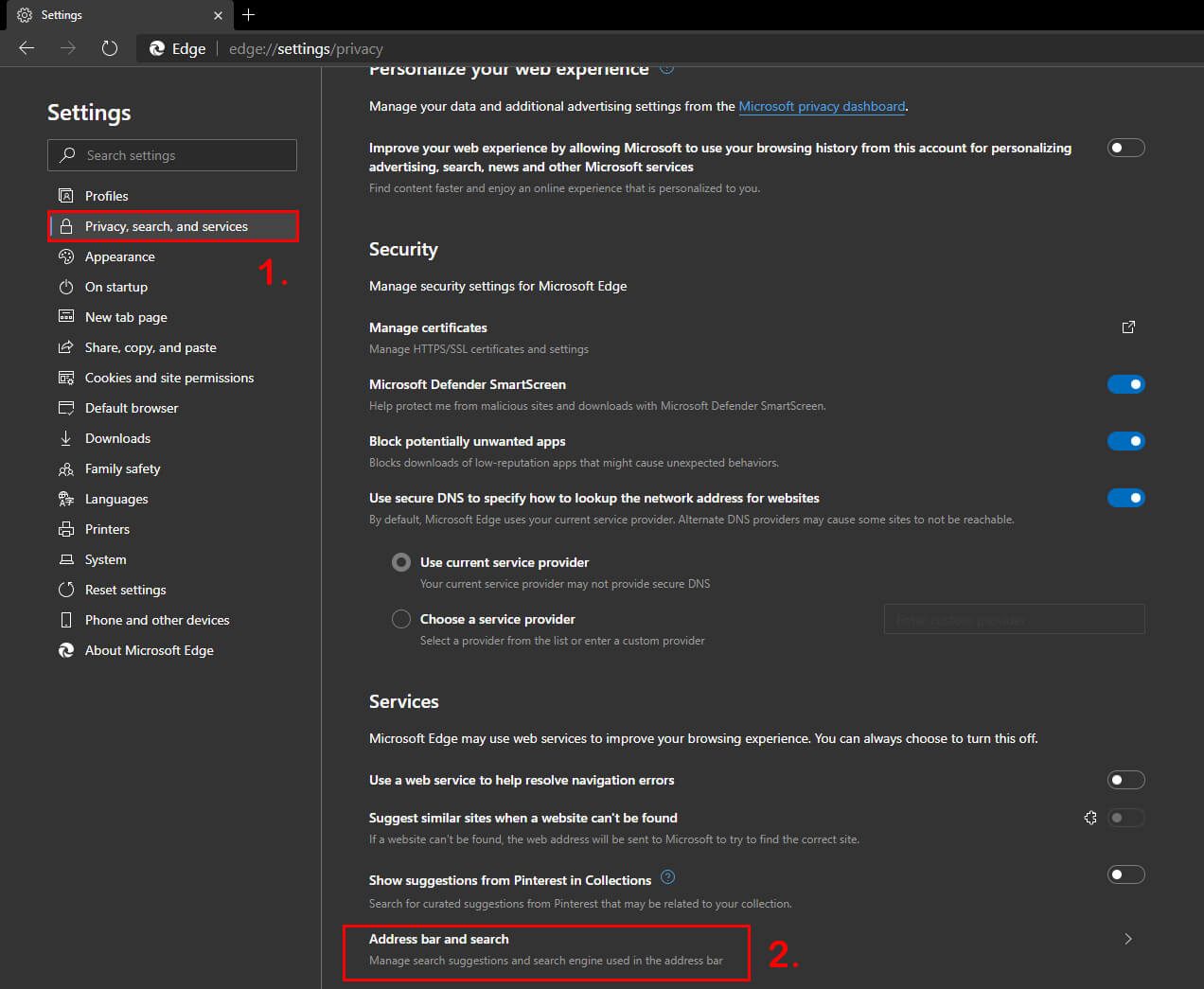Click the extension puzzle icon near Suggest similar sites
1204x989 pixels.
[1090, 818]
